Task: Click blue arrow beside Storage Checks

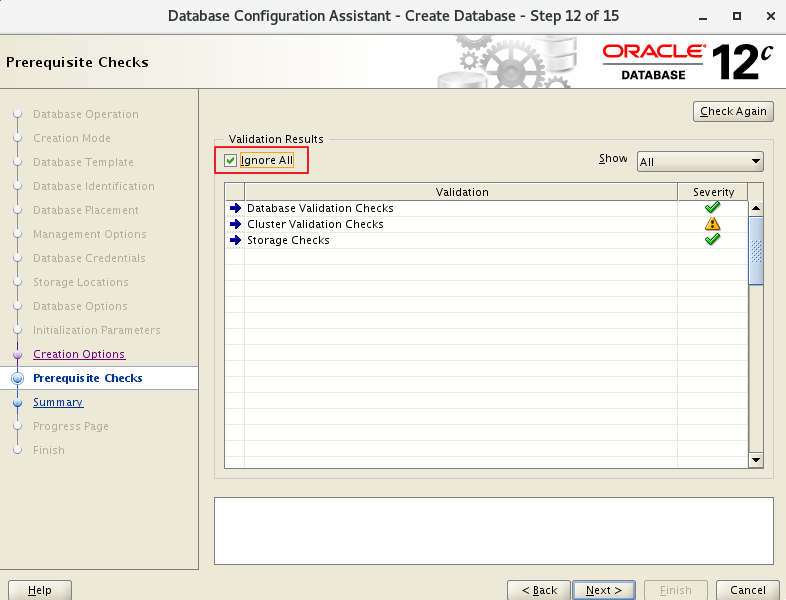Action: tap(235, 240)
